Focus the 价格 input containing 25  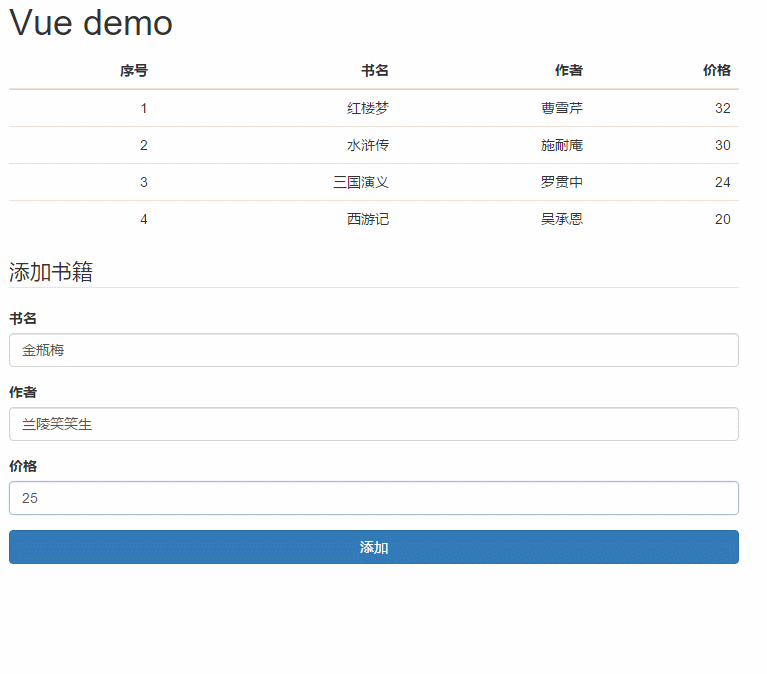[374, 498]
